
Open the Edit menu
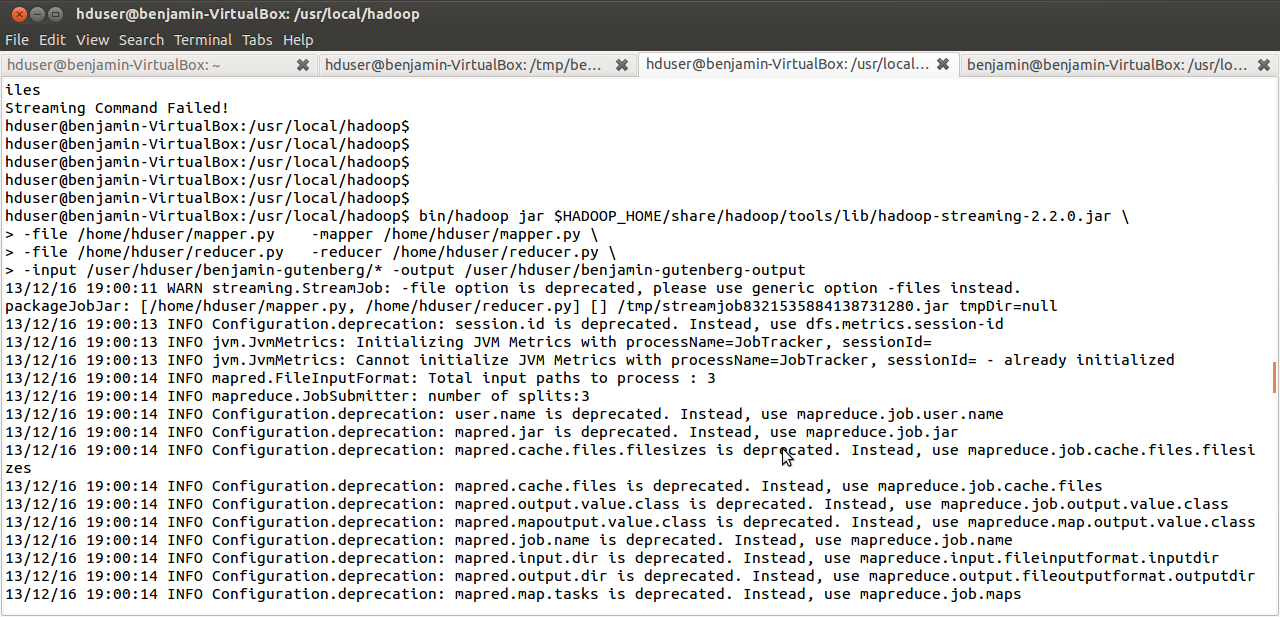pyautogui.click(x=52, y=40)
